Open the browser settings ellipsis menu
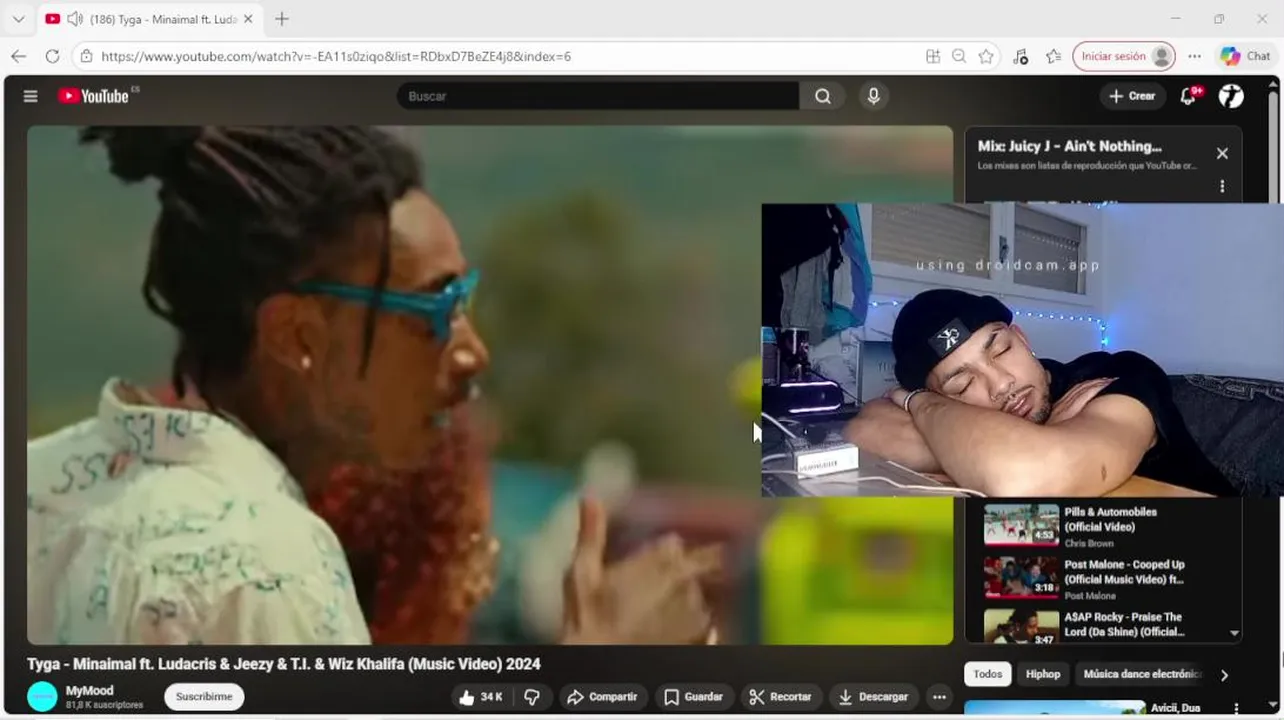1284x720 pixels. coord(1194,56)
